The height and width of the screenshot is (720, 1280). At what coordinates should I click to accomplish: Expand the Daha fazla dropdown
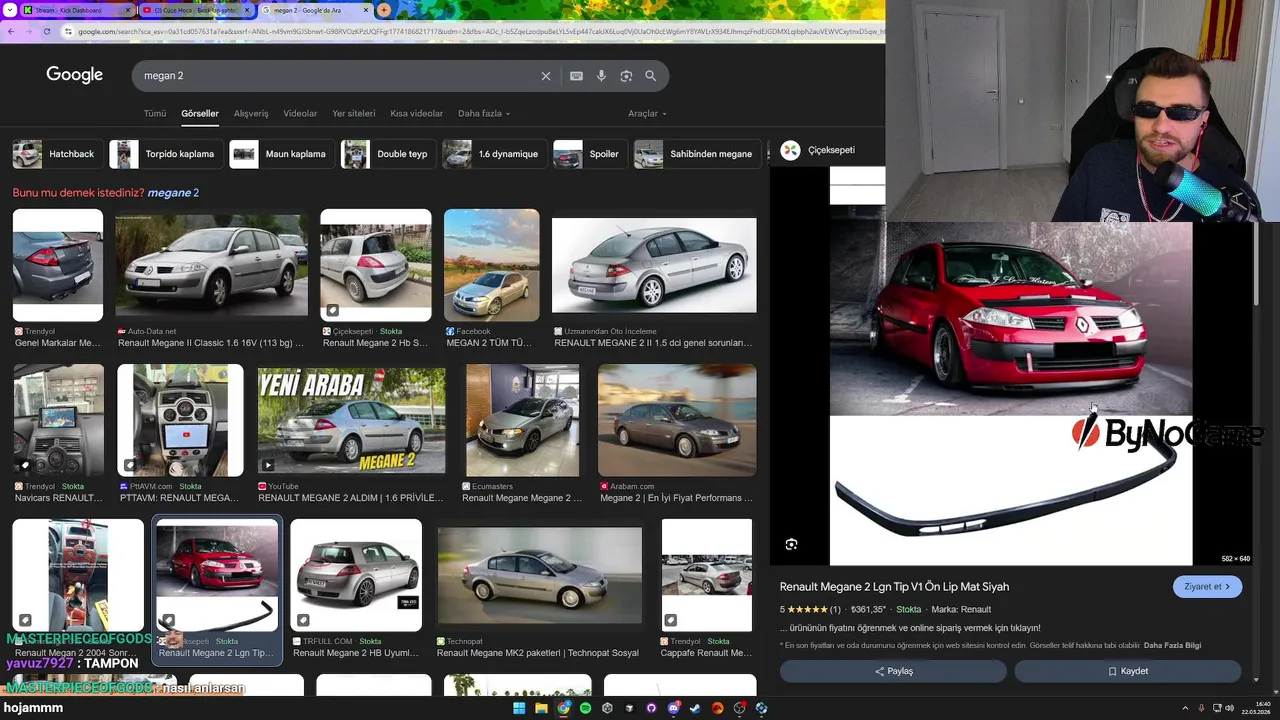click(x=484, y=113)
